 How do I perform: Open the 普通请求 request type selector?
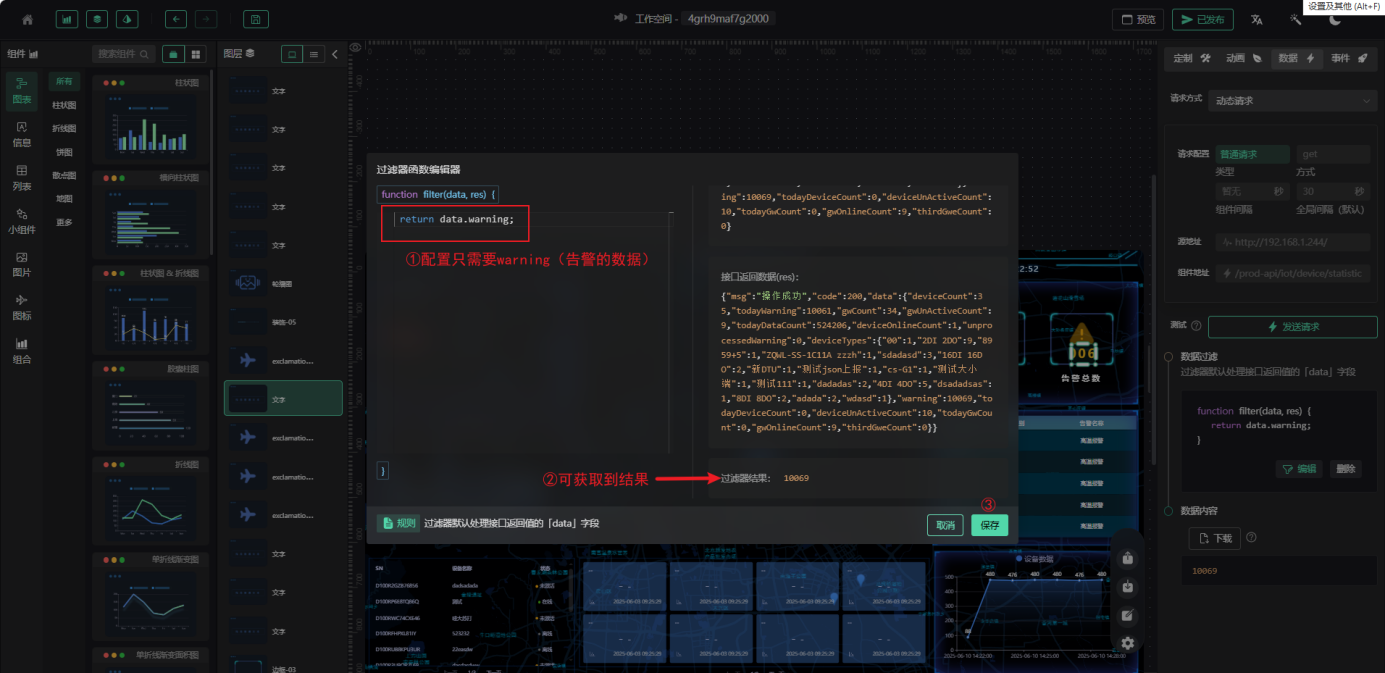point(1249,155)
